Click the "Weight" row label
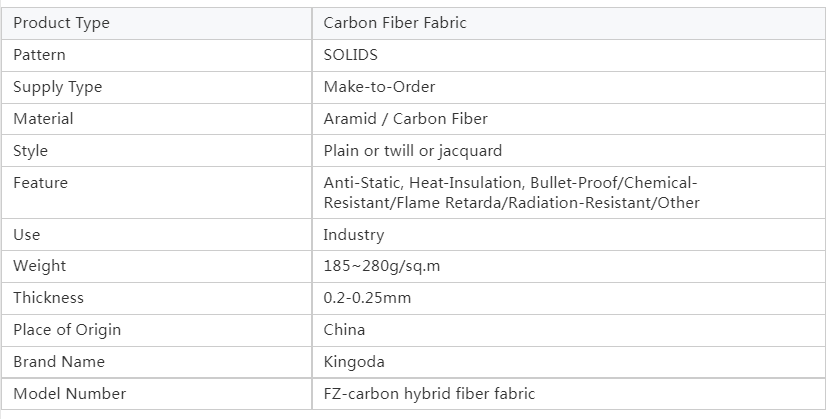Viewport: 834px width, 419px height. point(39,266)
